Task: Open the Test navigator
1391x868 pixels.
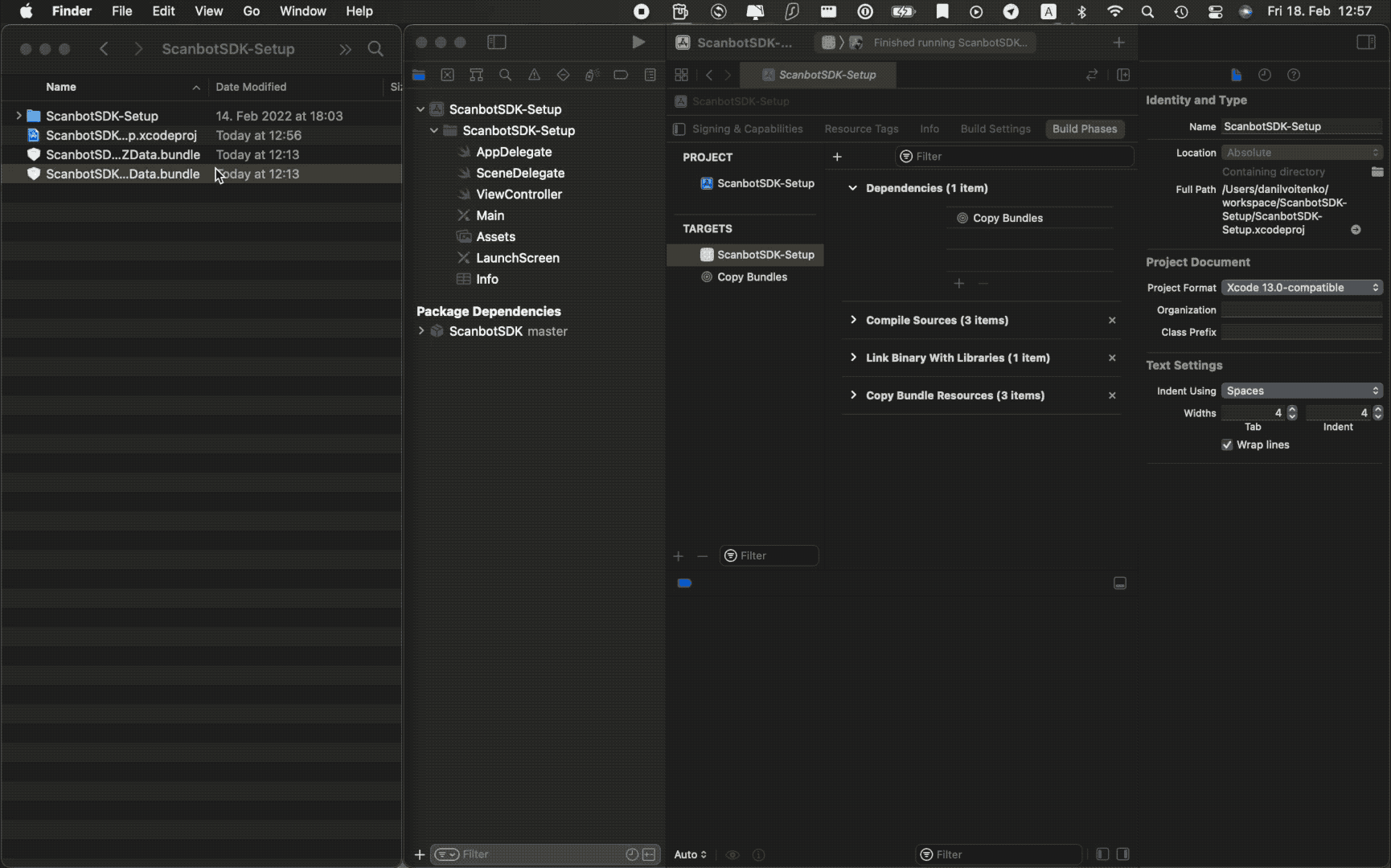Action: point(563,75)
